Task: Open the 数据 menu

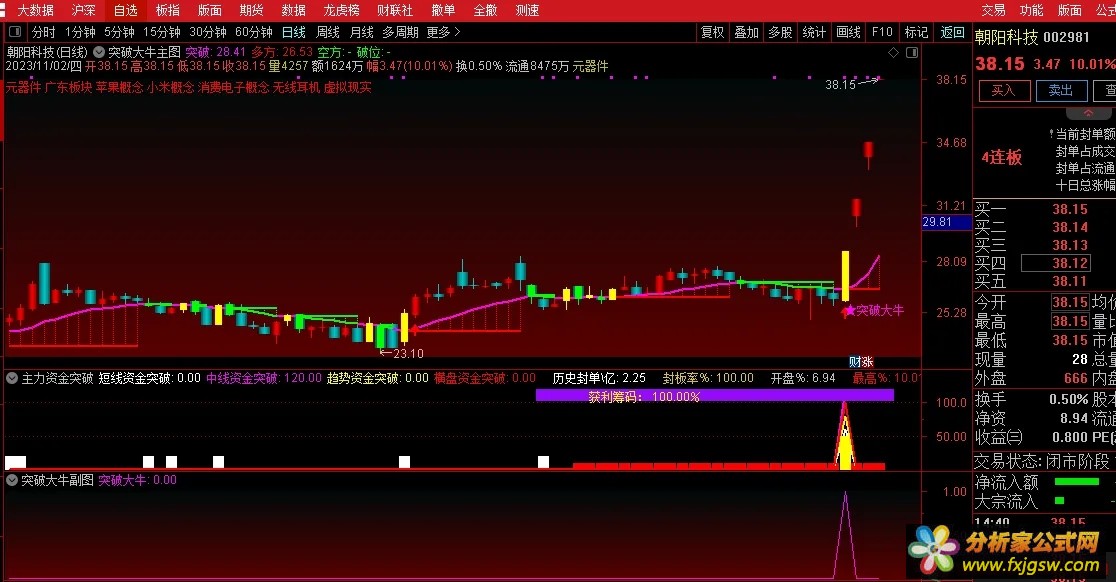Action: (x=293, y=10)
